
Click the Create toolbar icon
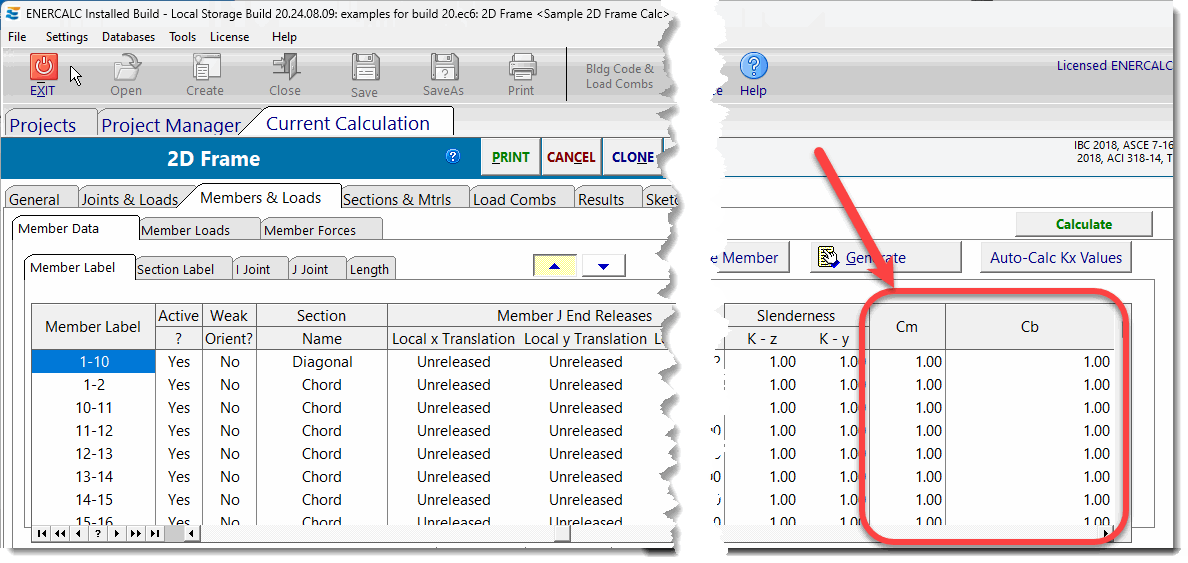point(205,67)
